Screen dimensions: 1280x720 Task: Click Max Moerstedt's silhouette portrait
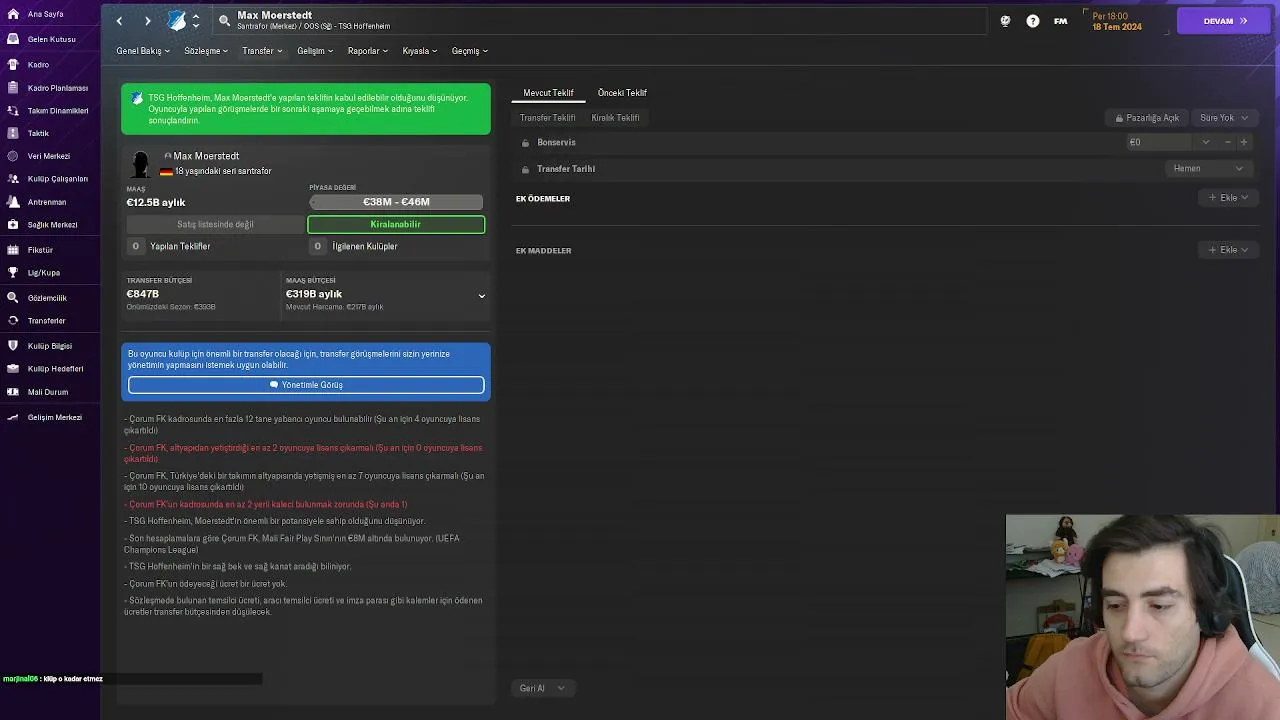pyautogui.click(x=141, y=164)
